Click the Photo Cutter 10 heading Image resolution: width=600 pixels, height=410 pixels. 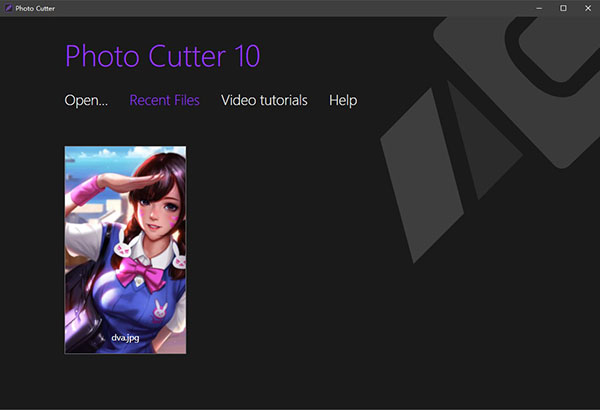click(x=162, y=56)
